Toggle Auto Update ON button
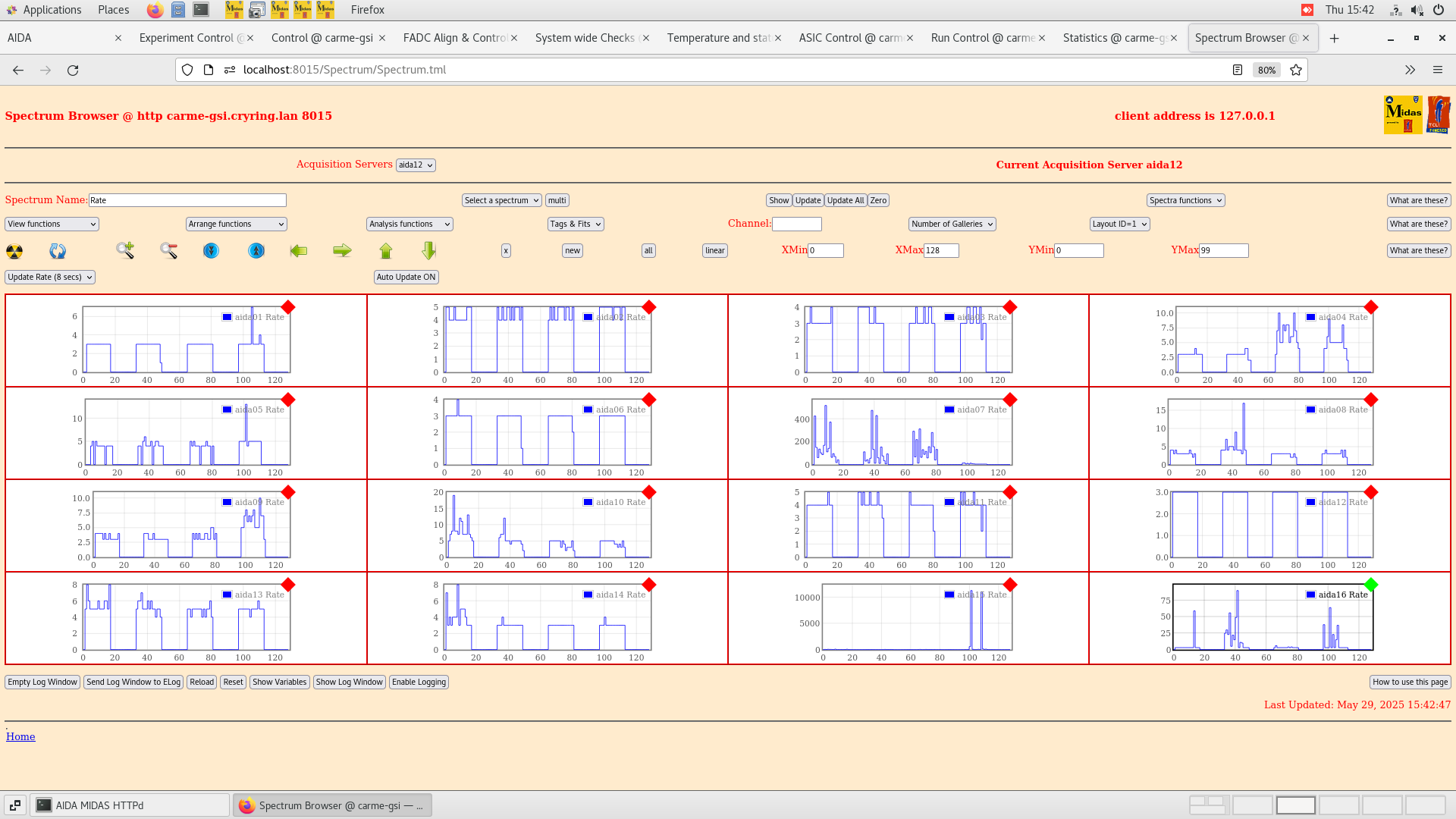Screen dimensions: 1456x819 point(406,277)
